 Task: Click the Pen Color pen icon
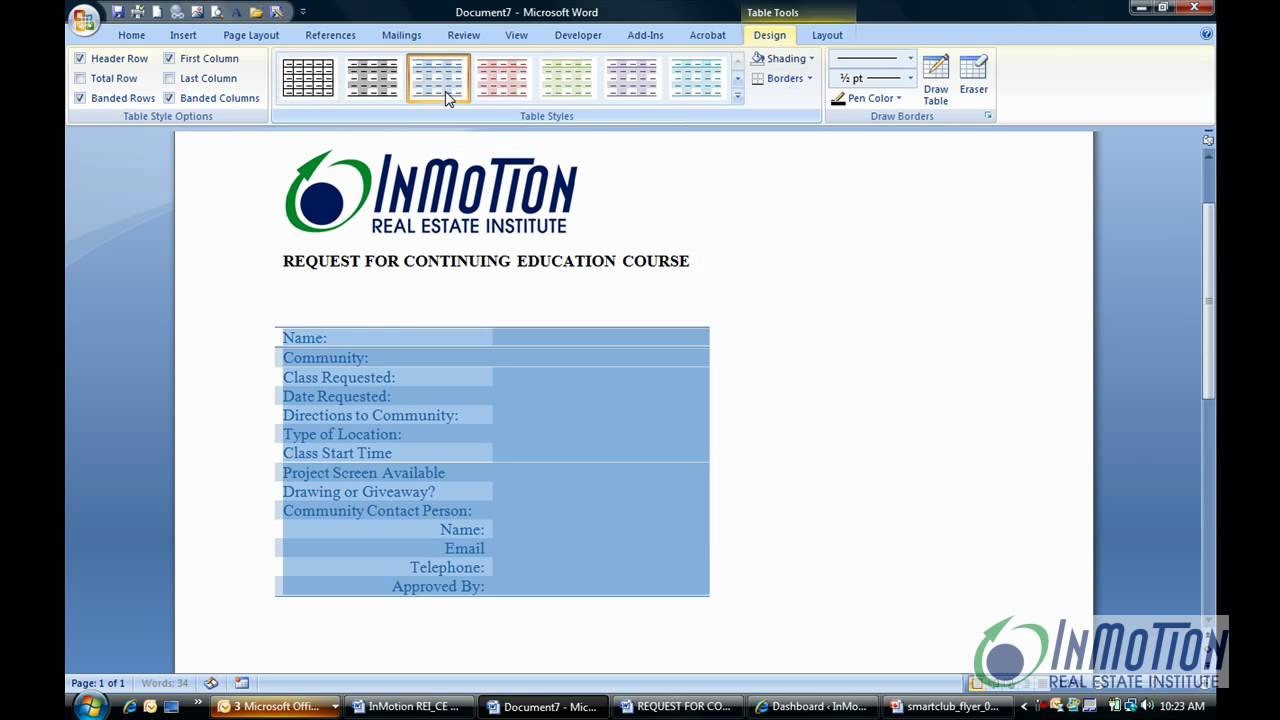tap(838, 98)
